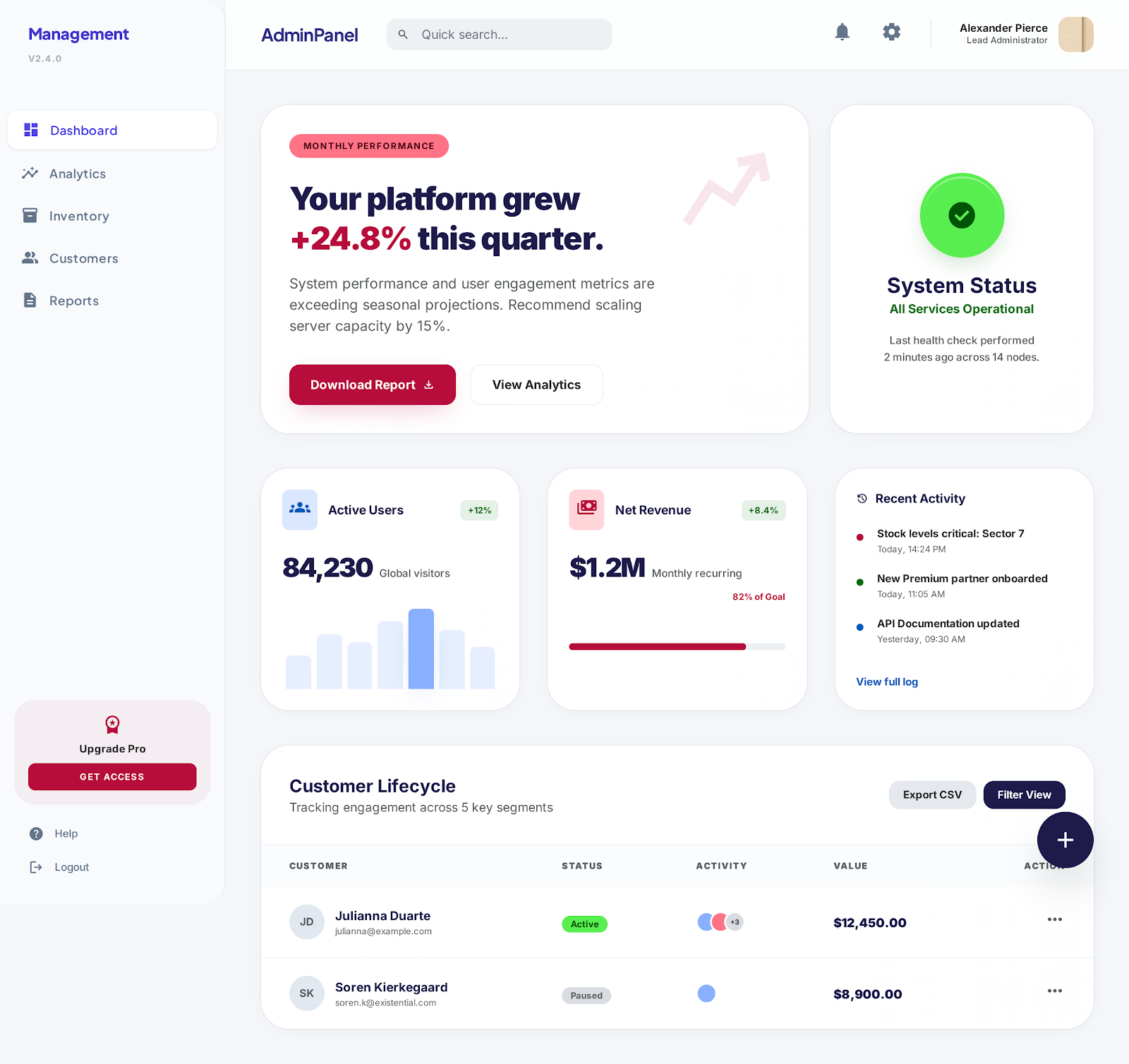Select Logout in sidebar footer
Screen dimensions: 1129x1064
[59, 867]
